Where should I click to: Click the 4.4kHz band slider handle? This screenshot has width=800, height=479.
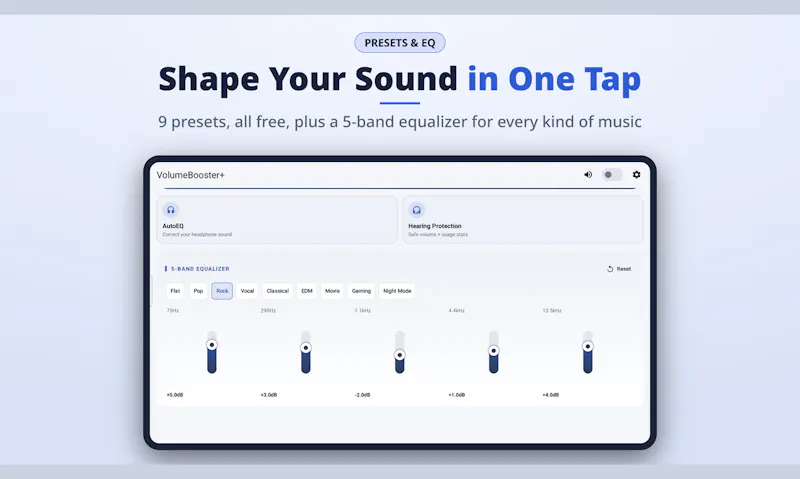pyautogui.click(x=493, y=350)
